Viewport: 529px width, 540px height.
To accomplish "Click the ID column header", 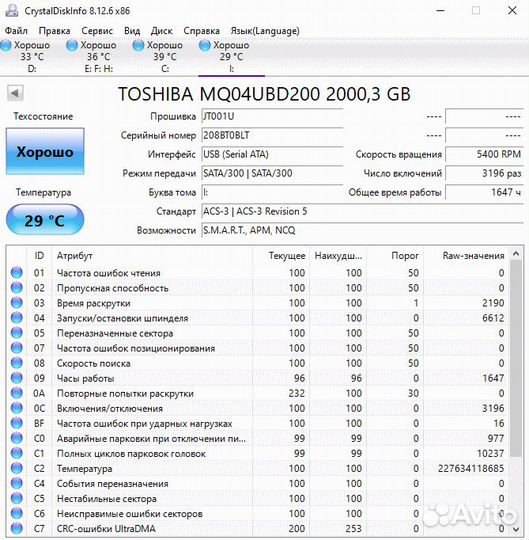I will [39, 256].
